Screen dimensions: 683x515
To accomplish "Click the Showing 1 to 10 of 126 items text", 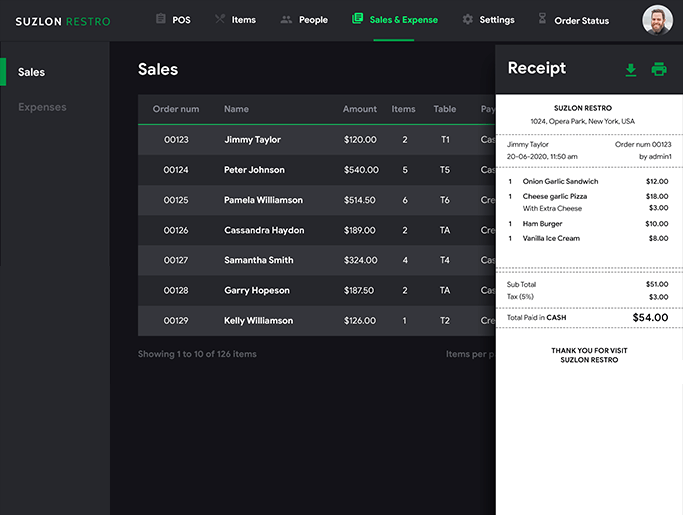I will click(197, 354).
